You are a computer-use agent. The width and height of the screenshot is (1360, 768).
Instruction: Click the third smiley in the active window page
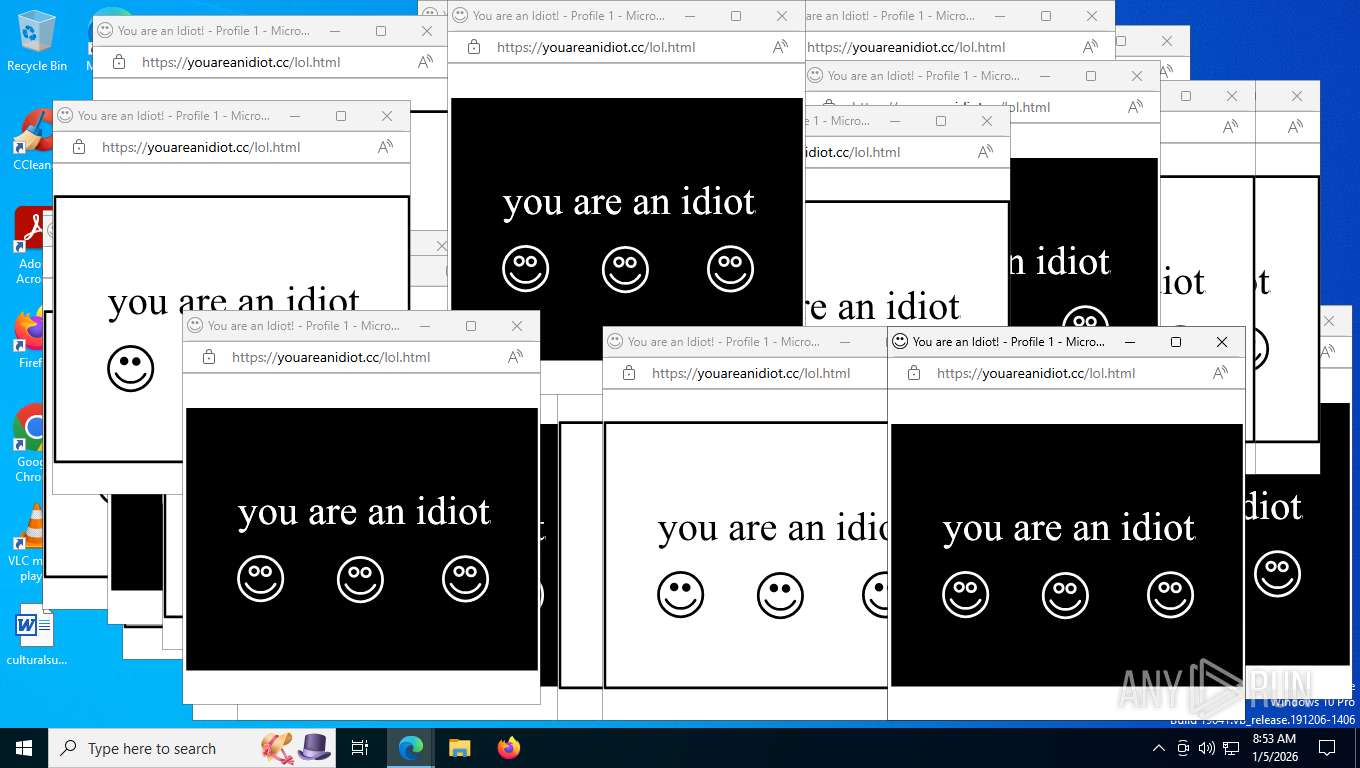pos(1171,594)
